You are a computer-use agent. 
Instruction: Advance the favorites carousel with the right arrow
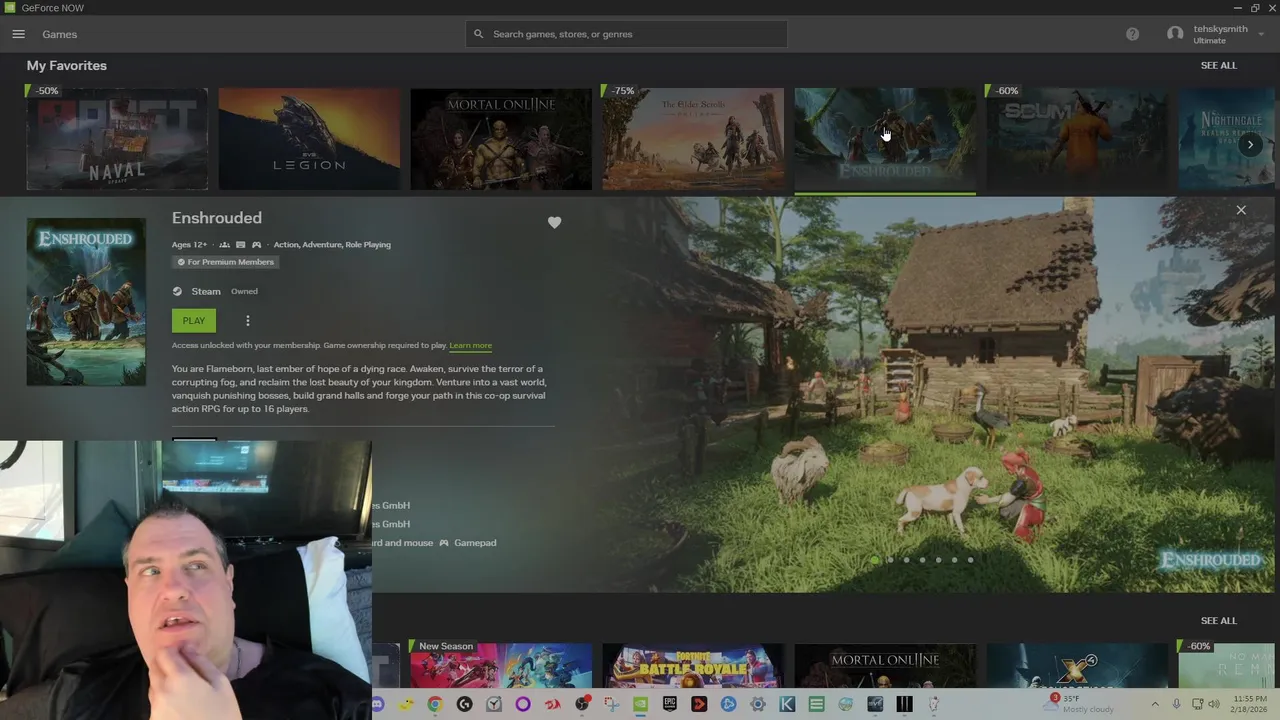[1250, 144]
